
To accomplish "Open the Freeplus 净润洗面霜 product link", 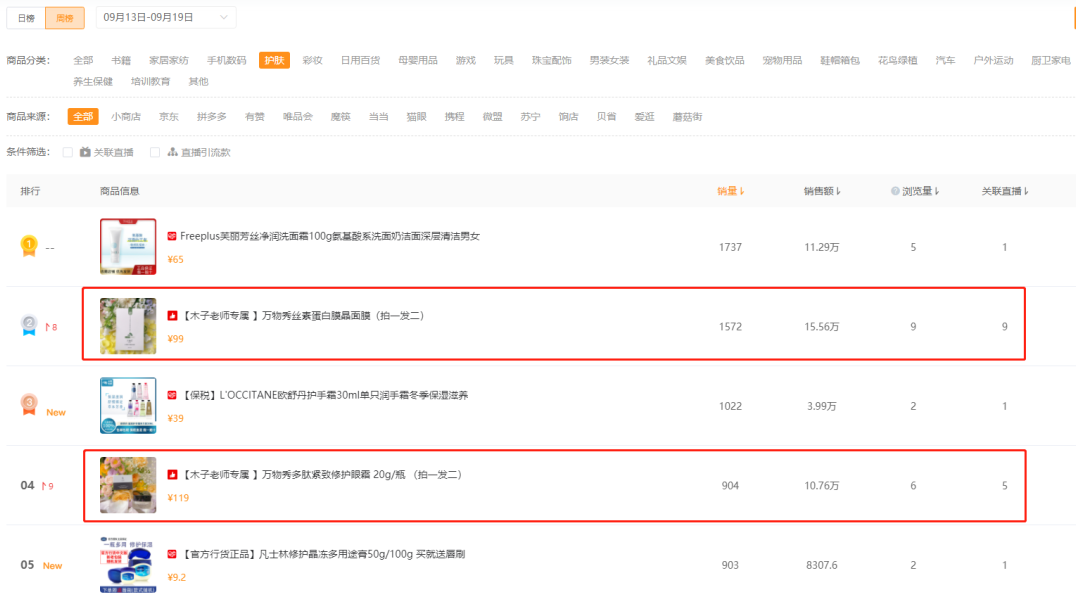I will click(329, 236).
